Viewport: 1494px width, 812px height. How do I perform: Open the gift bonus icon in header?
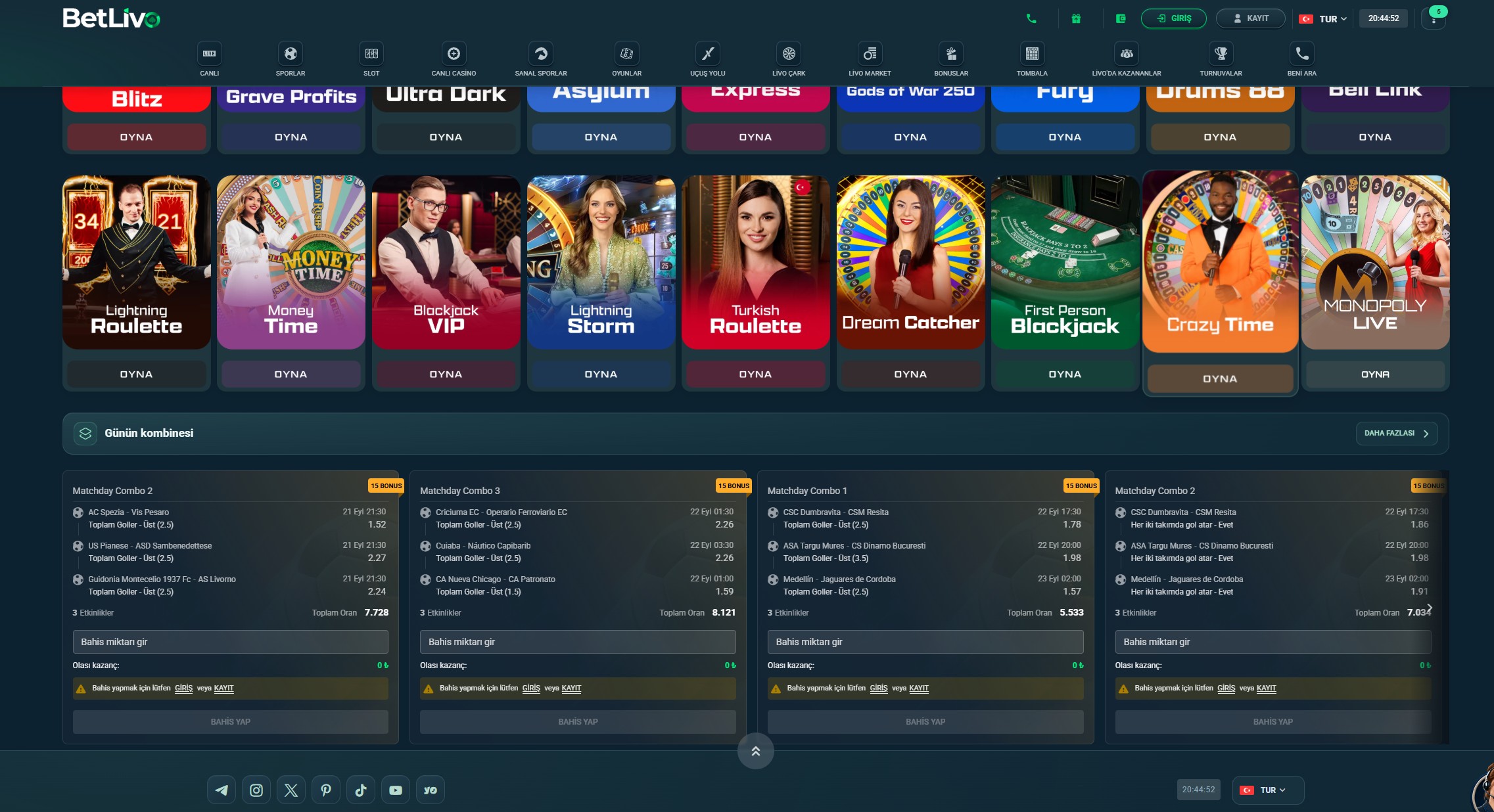(1076, 18)
